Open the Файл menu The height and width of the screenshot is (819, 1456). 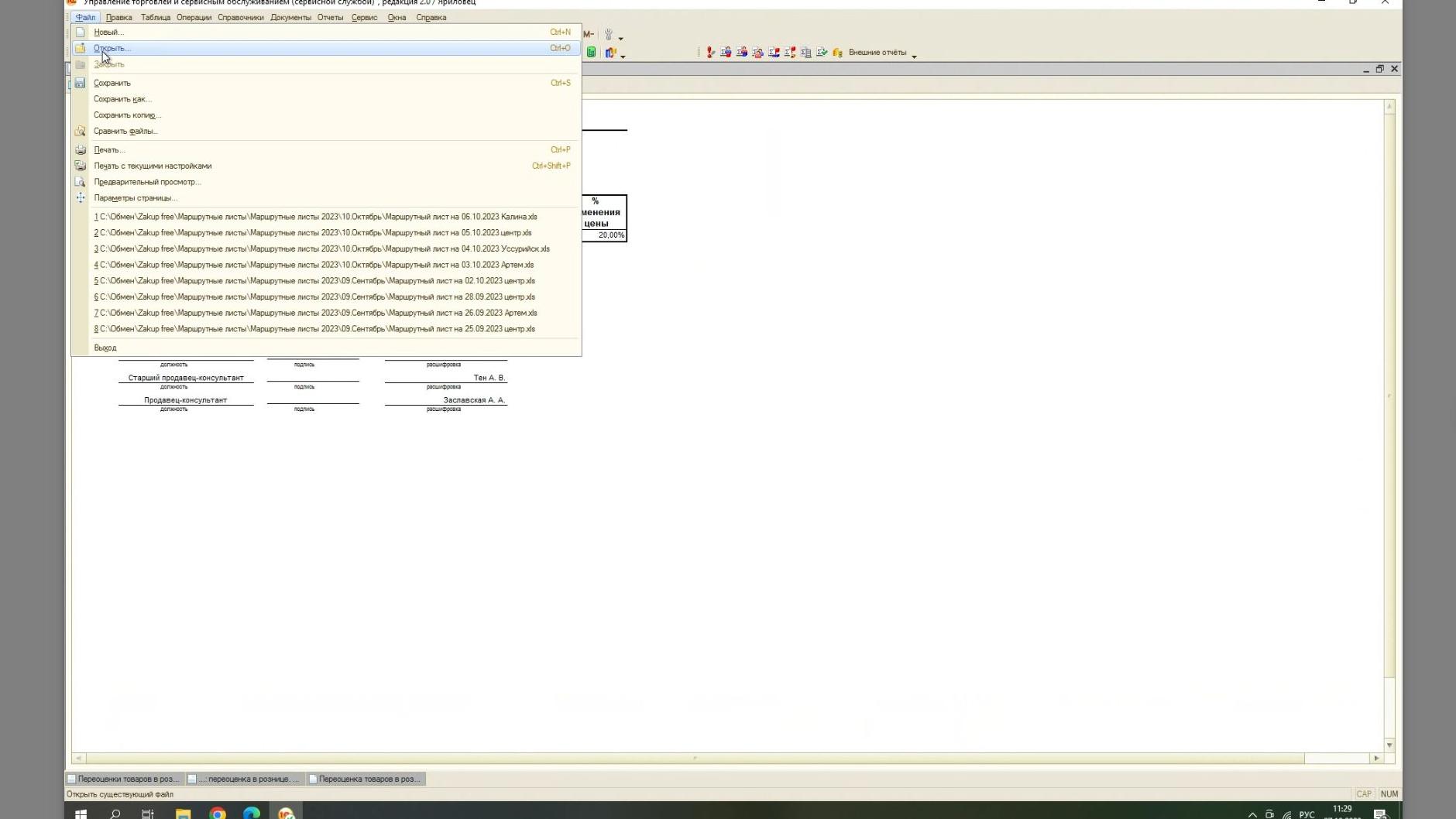85,17
